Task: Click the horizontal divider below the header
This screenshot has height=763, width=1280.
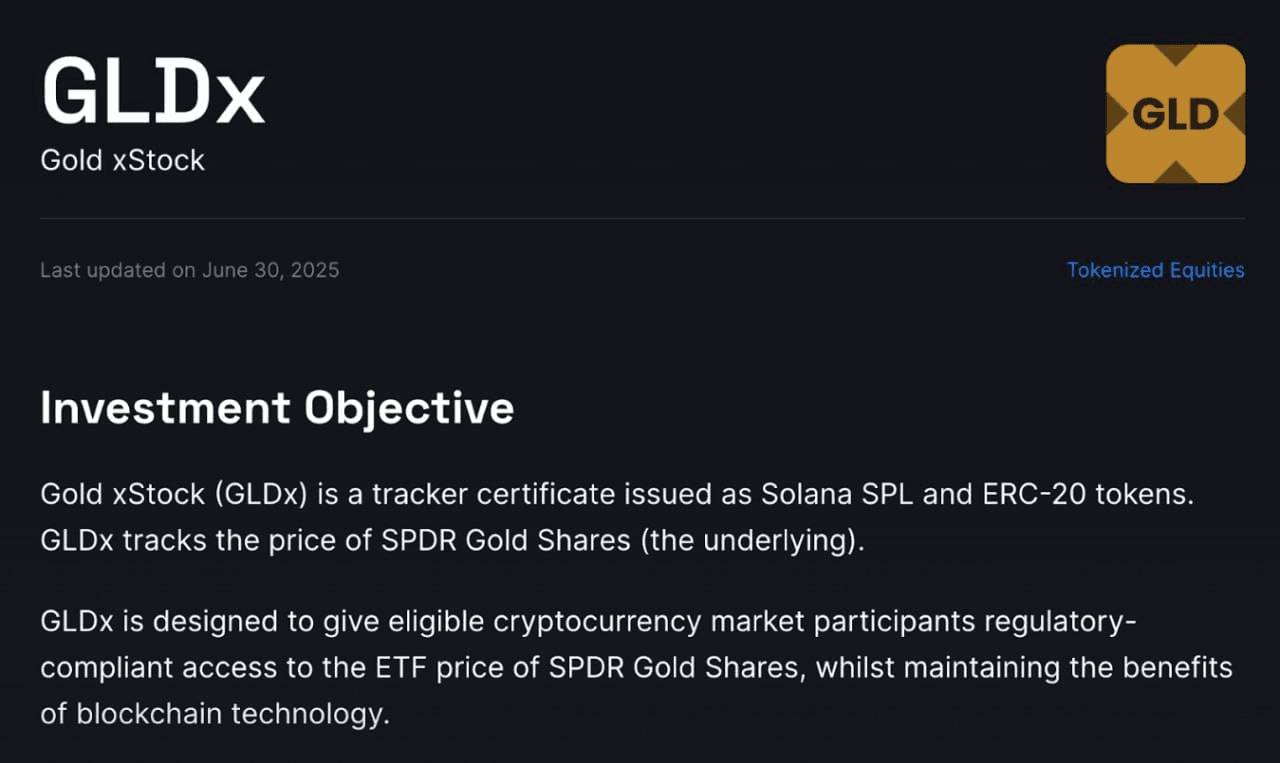Action: tap(640, 218)
